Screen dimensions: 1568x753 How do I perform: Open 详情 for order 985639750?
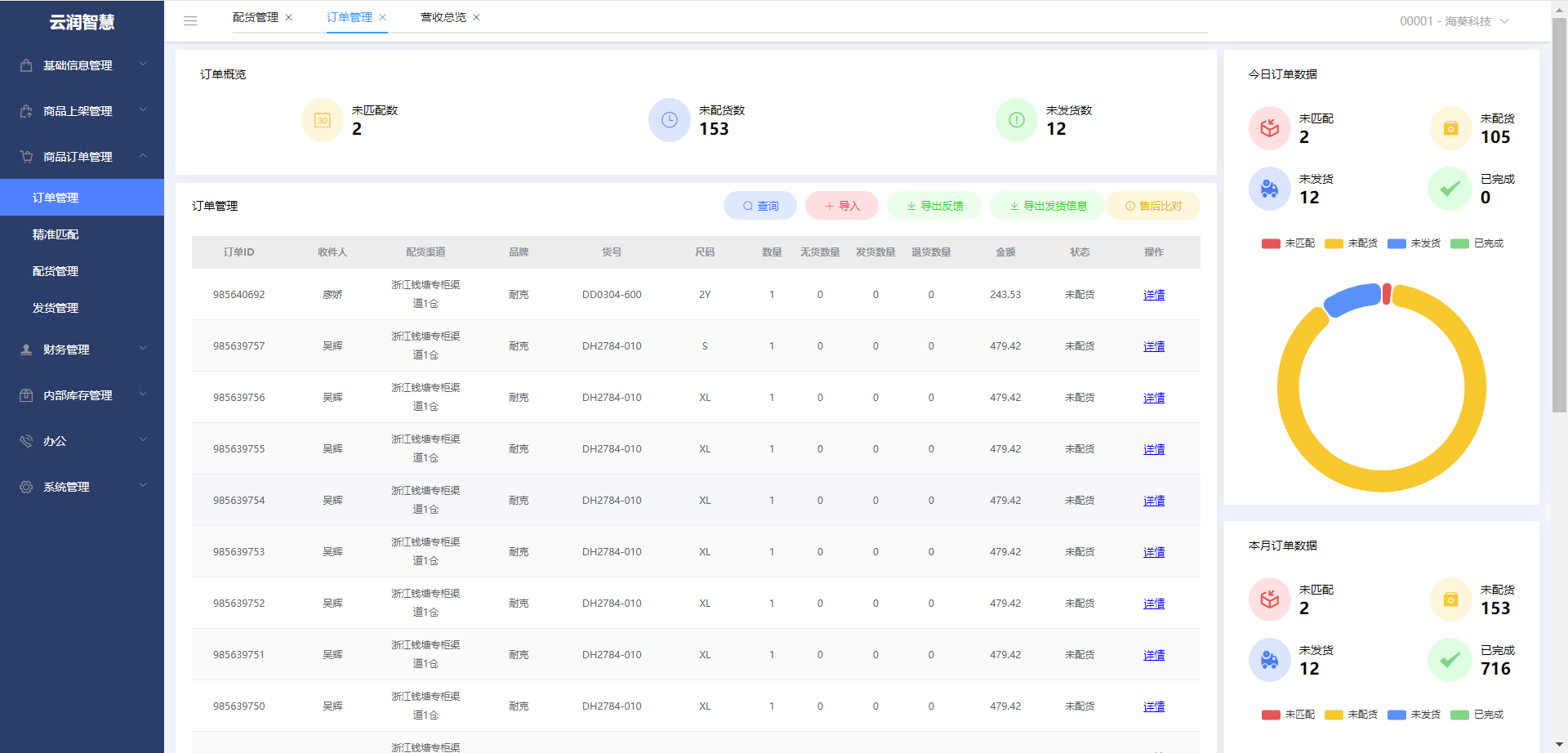(1154, 706)
